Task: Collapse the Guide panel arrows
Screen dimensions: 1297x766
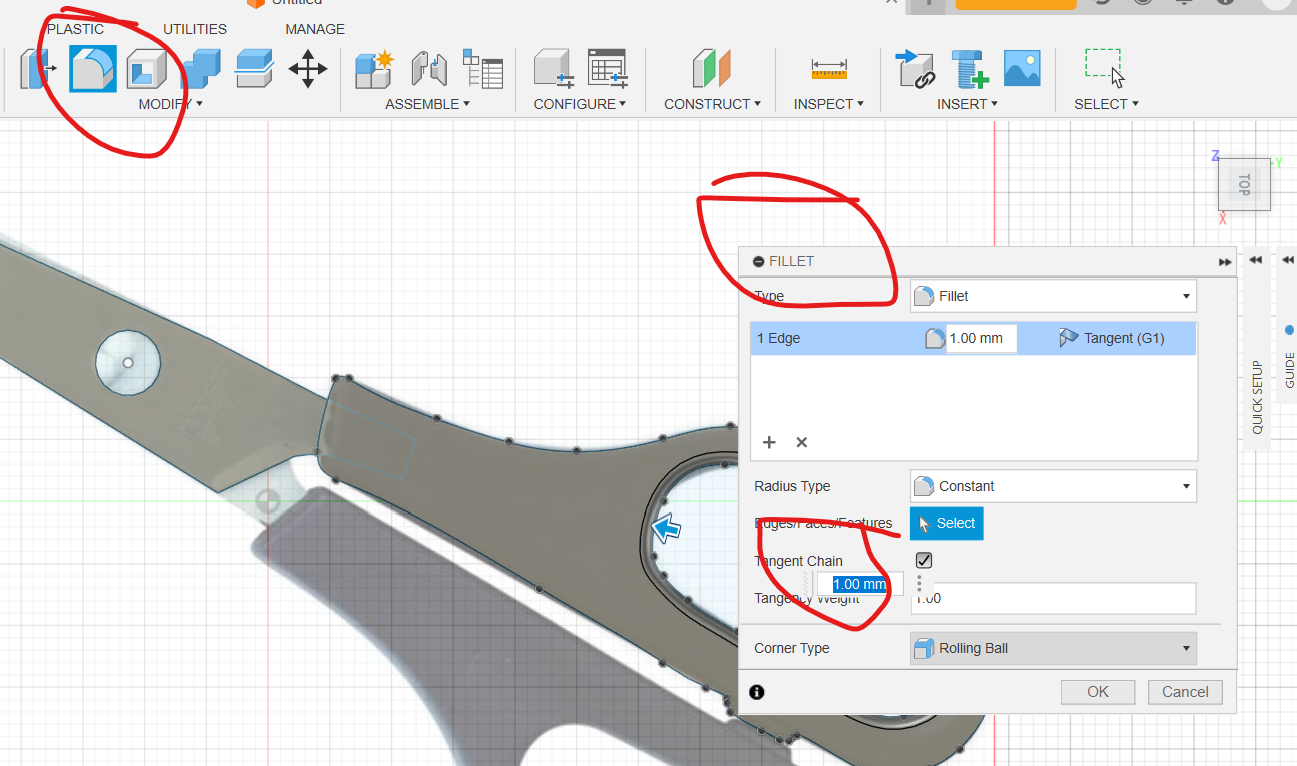Action: pos(1288,260)
